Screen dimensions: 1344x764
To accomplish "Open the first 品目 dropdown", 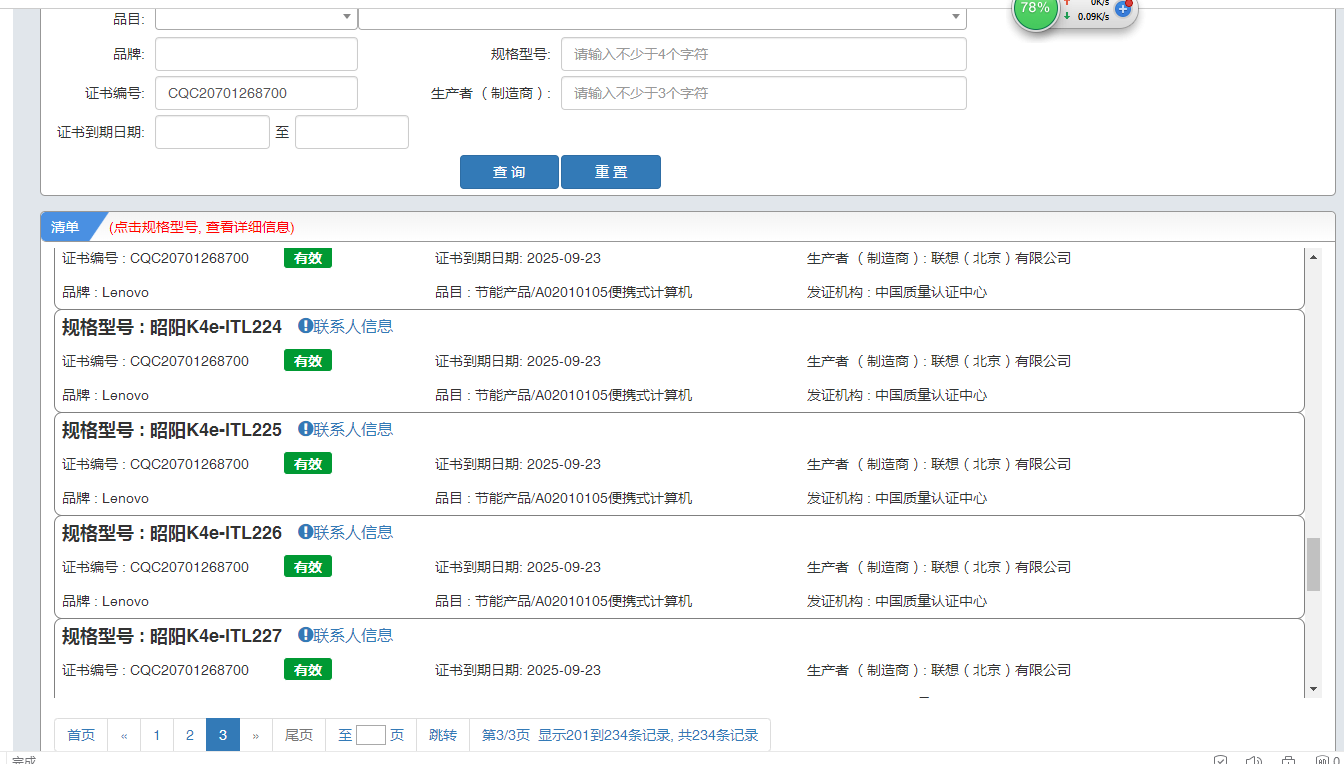I will pyautogui.click(x=256, y=17).
